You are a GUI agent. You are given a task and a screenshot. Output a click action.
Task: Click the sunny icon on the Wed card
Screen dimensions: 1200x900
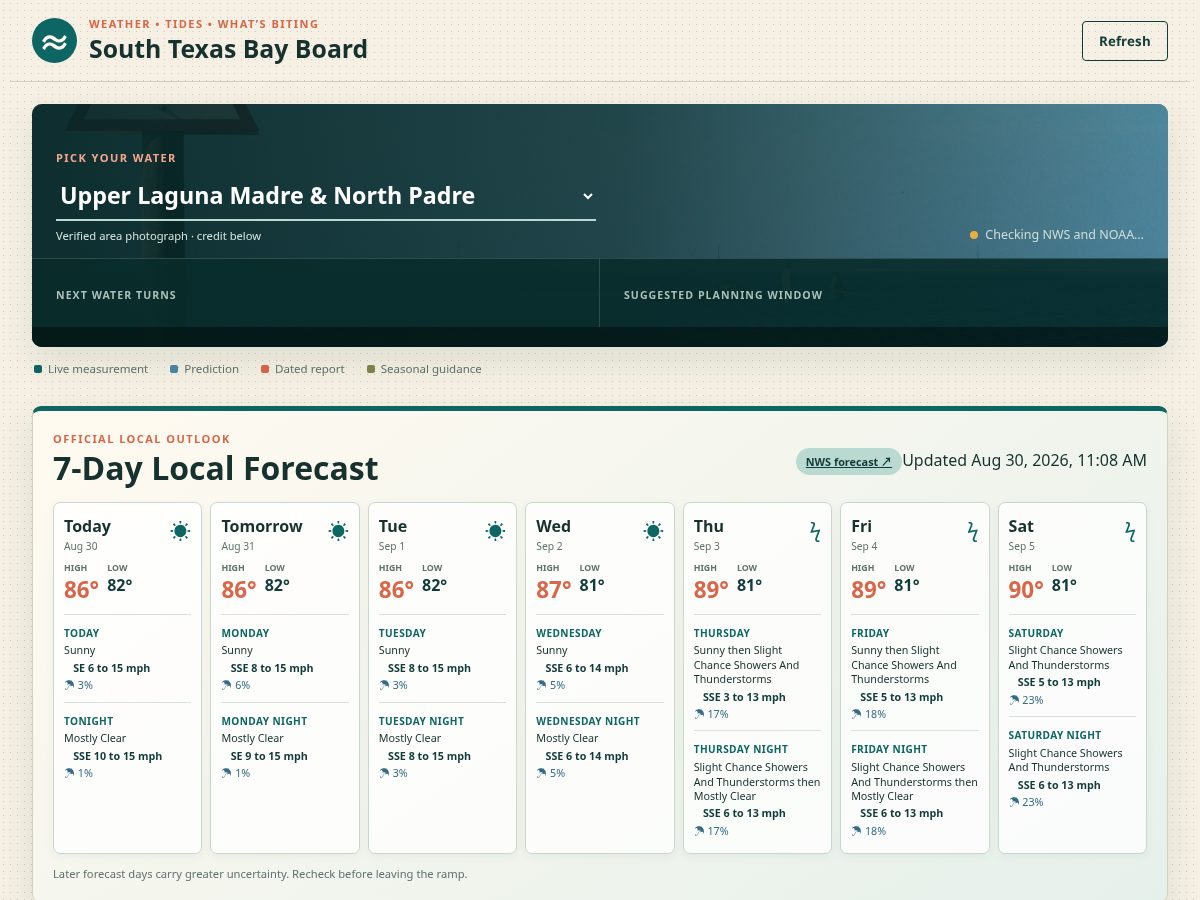pyautogui.click(x=653, y=531)
